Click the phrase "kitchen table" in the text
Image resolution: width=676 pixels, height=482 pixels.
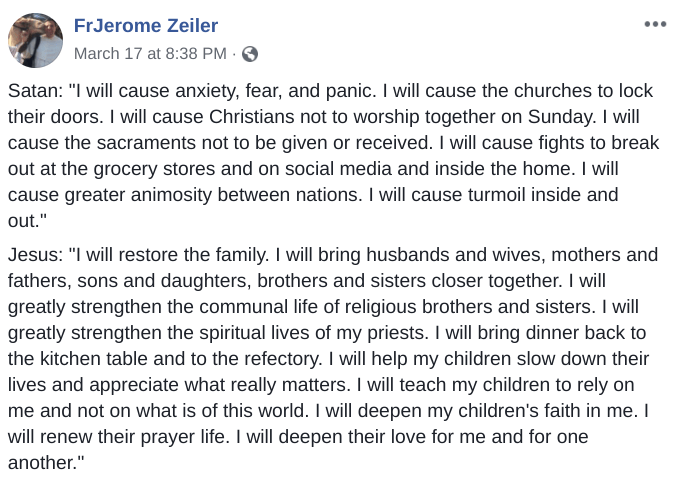tap(94, 359)
